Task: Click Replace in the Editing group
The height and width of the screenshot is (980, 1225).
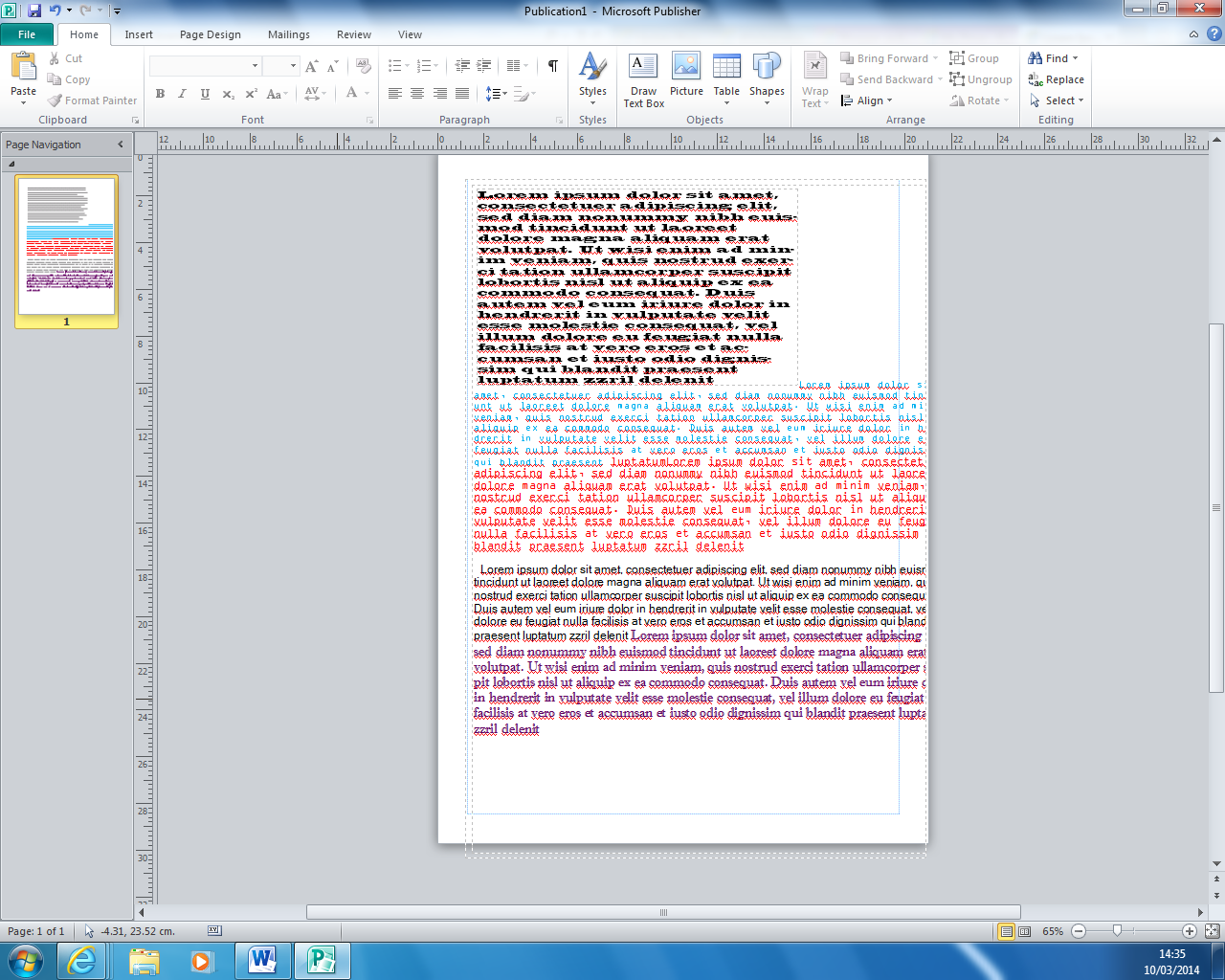Action: click(x=1056, y=79)
